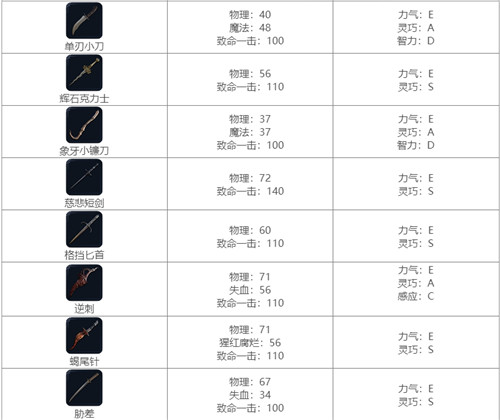
Task: Click the 逆刺 red weapon icon
Action: [x=84, y=283]
